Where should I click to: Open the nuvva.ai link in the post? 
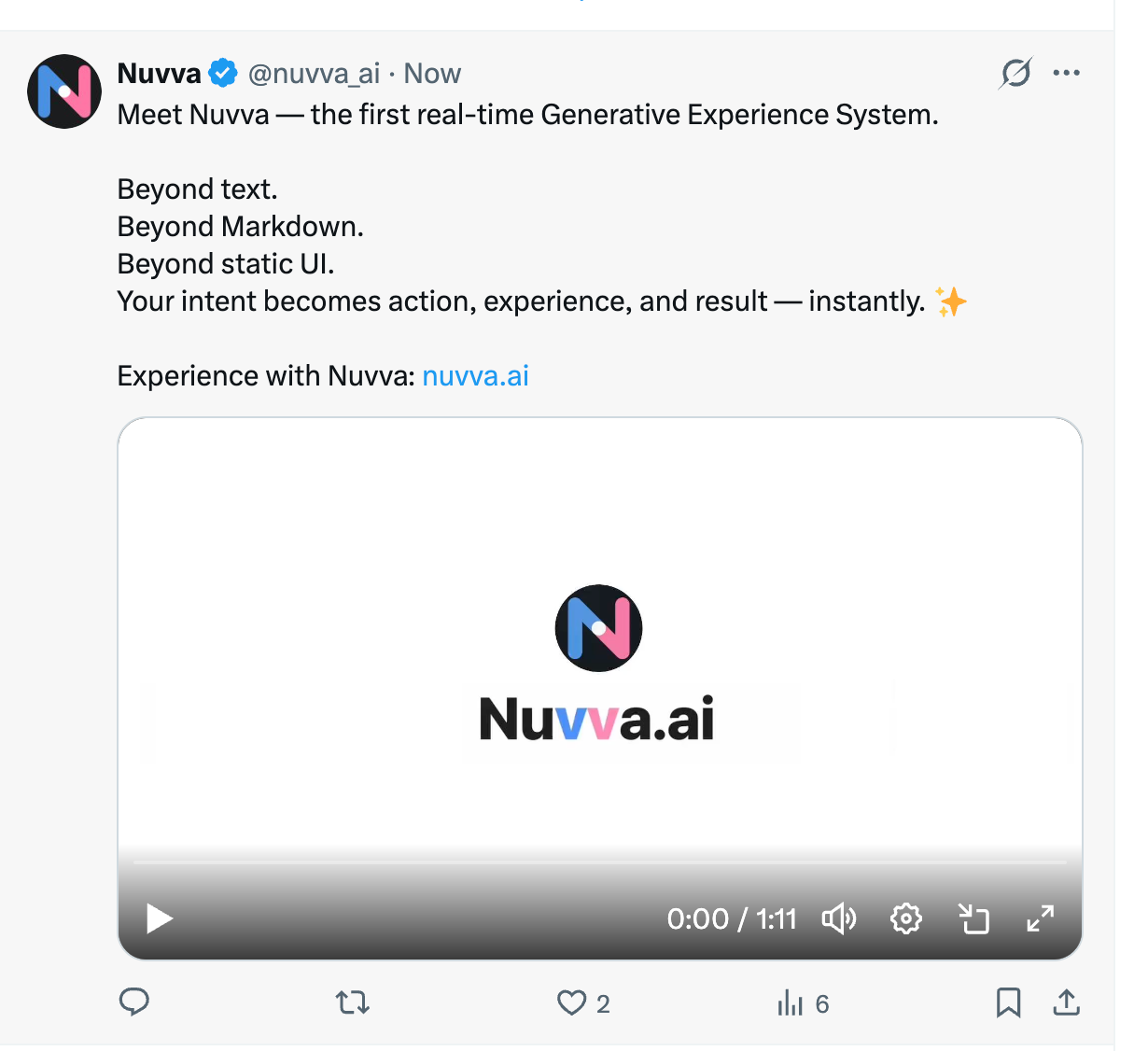[x=475, y=376]
